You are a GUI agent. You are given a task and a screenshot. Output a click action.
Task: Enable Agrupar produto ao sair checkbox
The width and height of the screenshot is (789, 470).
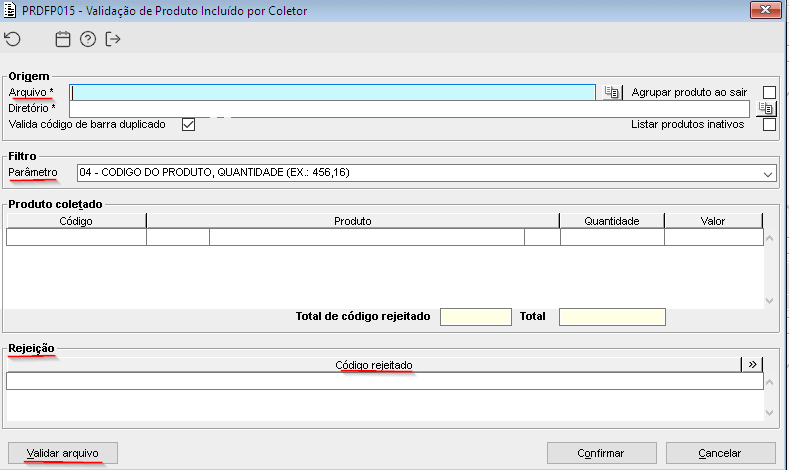pos(769,93)
